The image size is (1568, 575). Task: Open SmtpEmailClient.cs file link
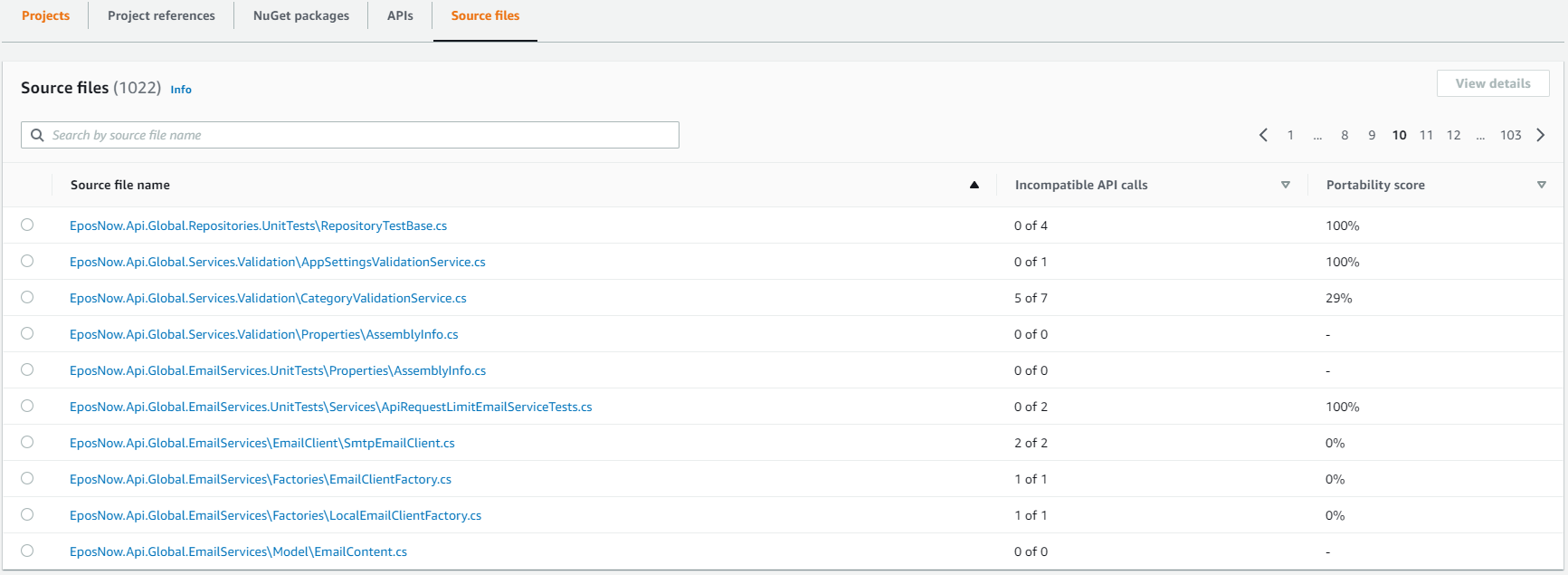point(261,443)
